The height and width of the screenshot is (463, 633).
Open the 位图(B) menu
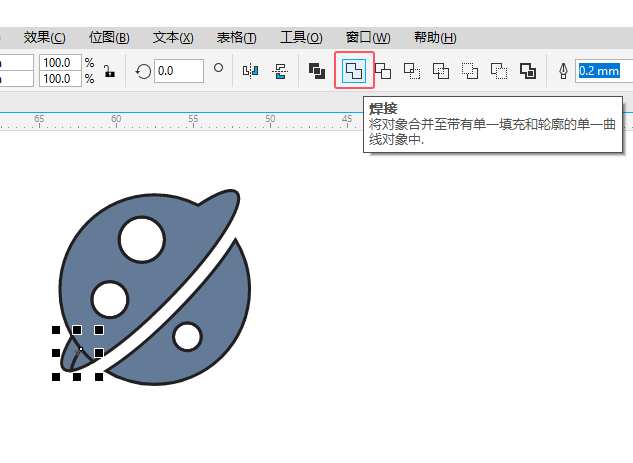coord(109,38)
